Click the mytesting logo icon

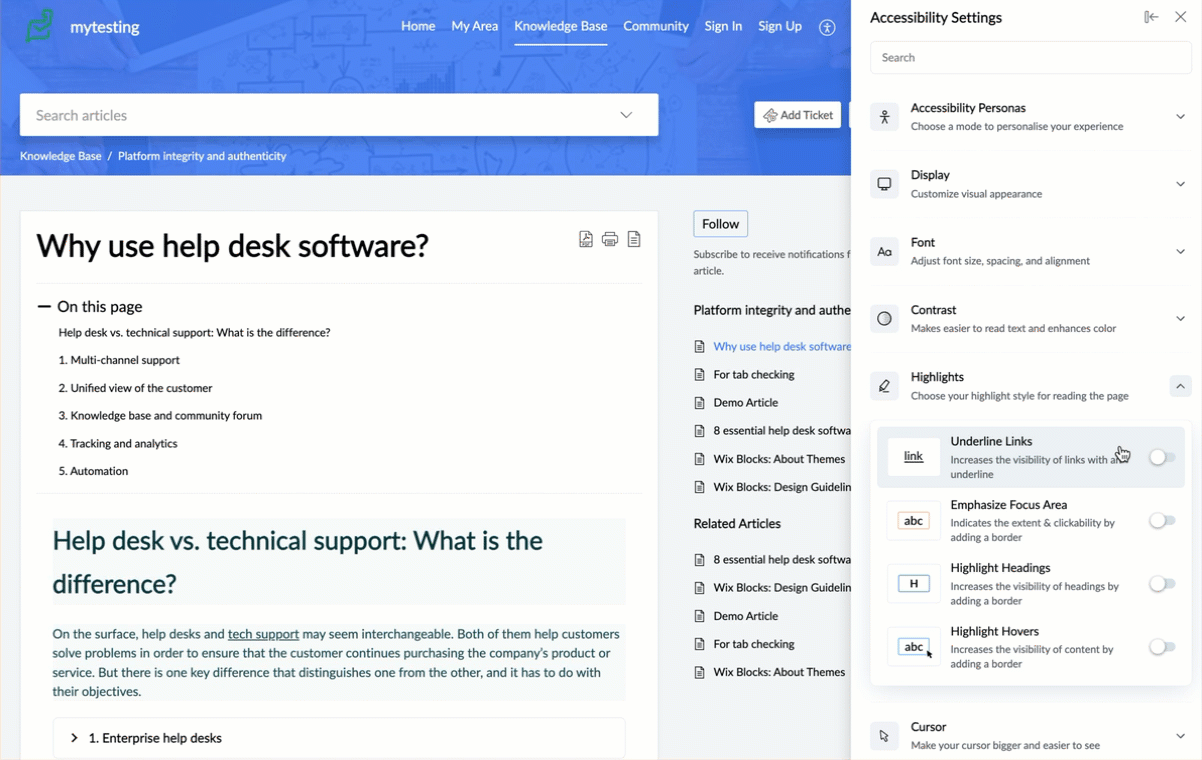pyautogui.click(x=40, y=27)
